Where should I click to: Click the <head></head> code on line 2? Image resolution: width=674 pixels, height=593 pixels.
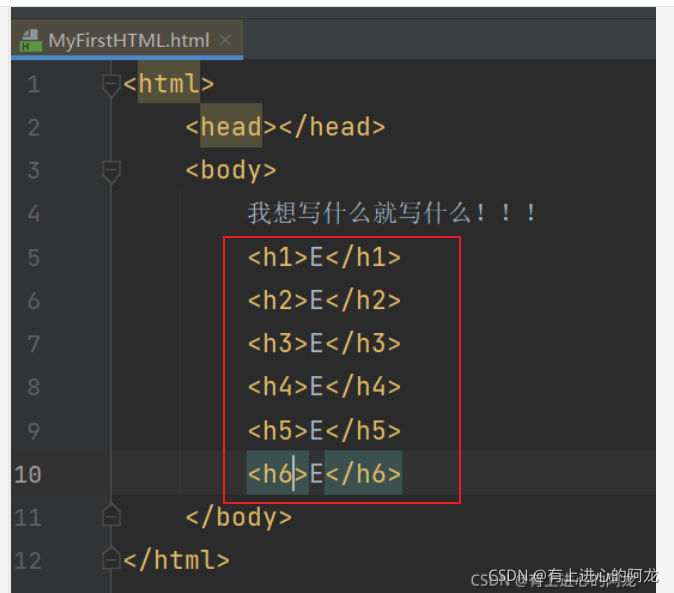coord(285,126)
